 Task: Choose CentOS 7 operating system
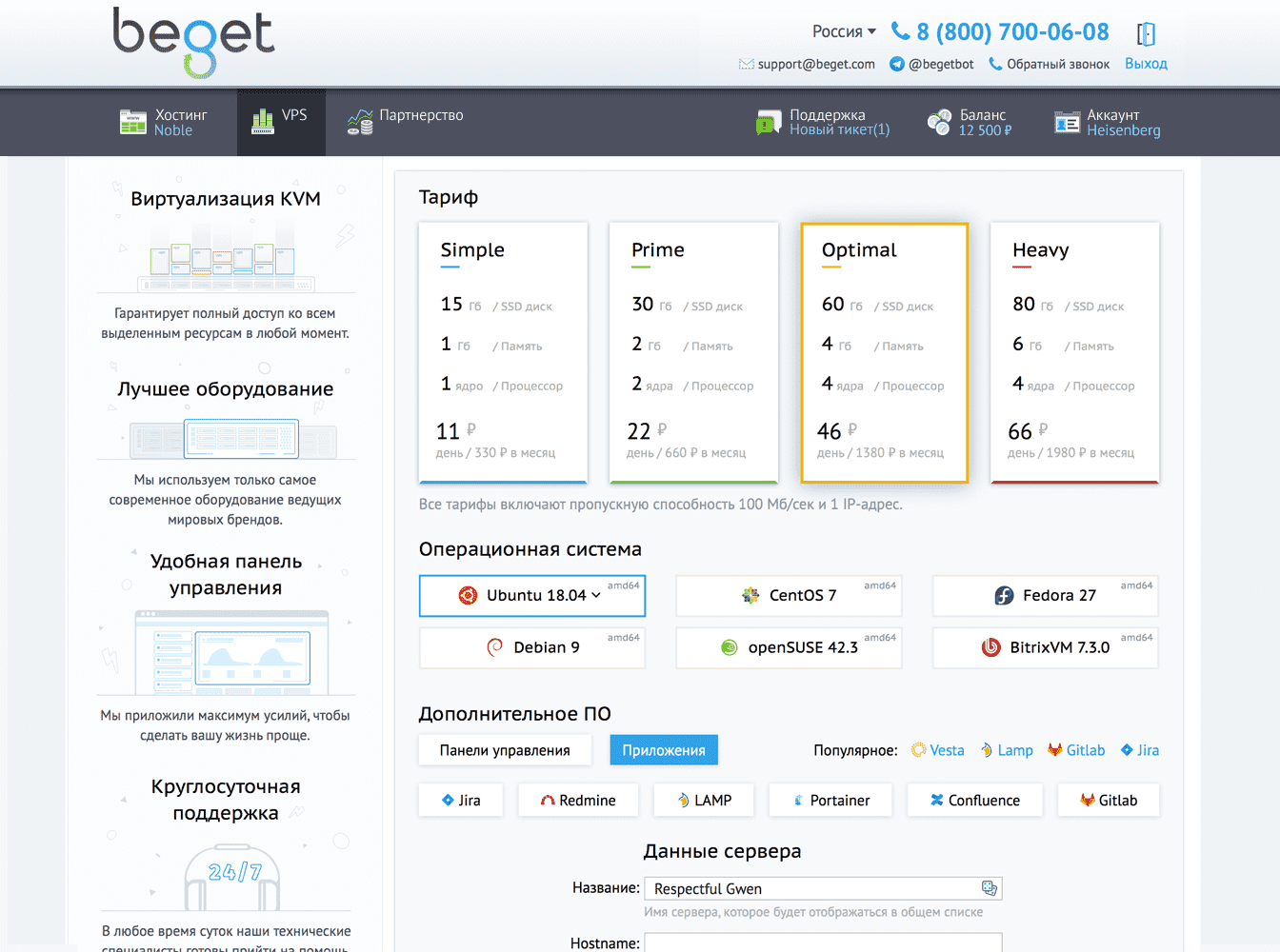(789, 596)
